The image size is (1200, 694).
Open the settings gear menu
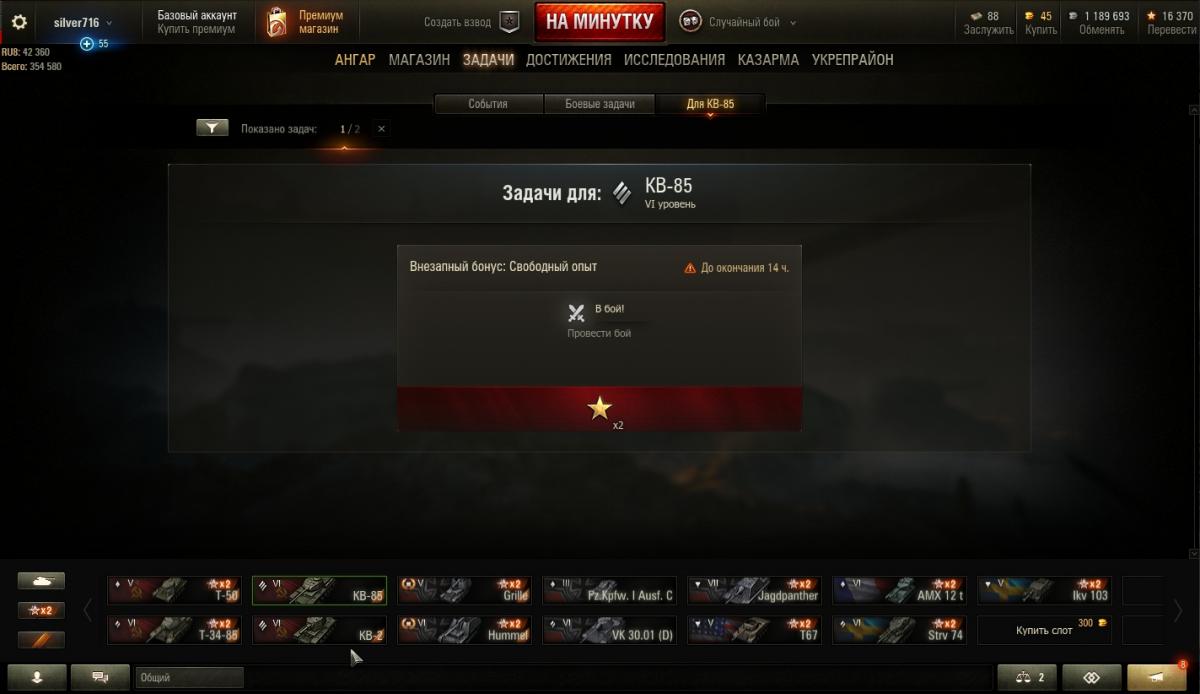(19, 22)
